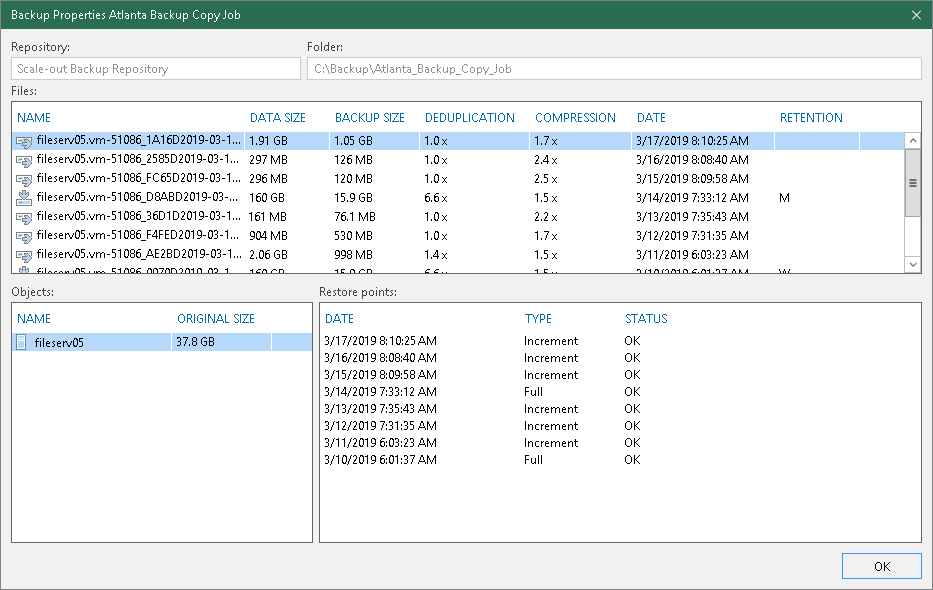The height and width of the screenshot is (590, 933).
Task: Click the file icon of fileserv05.vm-51086_AE2BD
Action: (24, 254)
